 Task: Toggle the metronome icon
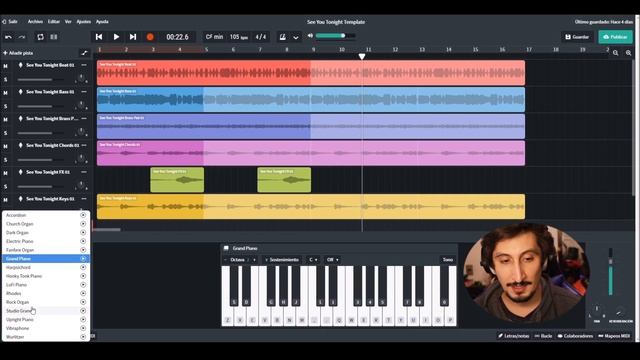pyautogui.click(x=282, y=37)
